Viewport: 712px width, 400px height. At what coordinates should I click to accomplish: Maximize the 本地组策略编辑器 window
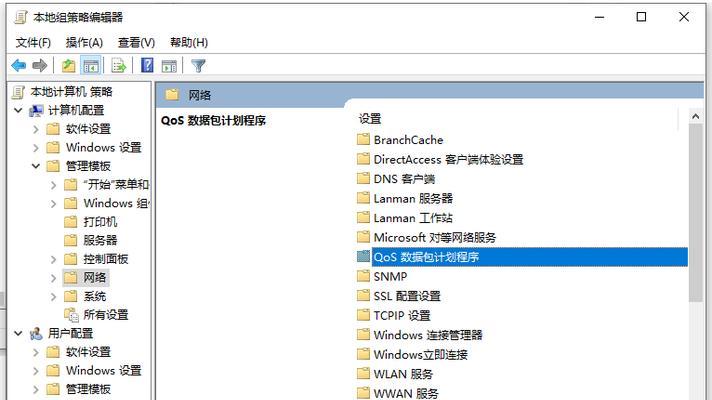pyautogui.click(x=641, y=17)
